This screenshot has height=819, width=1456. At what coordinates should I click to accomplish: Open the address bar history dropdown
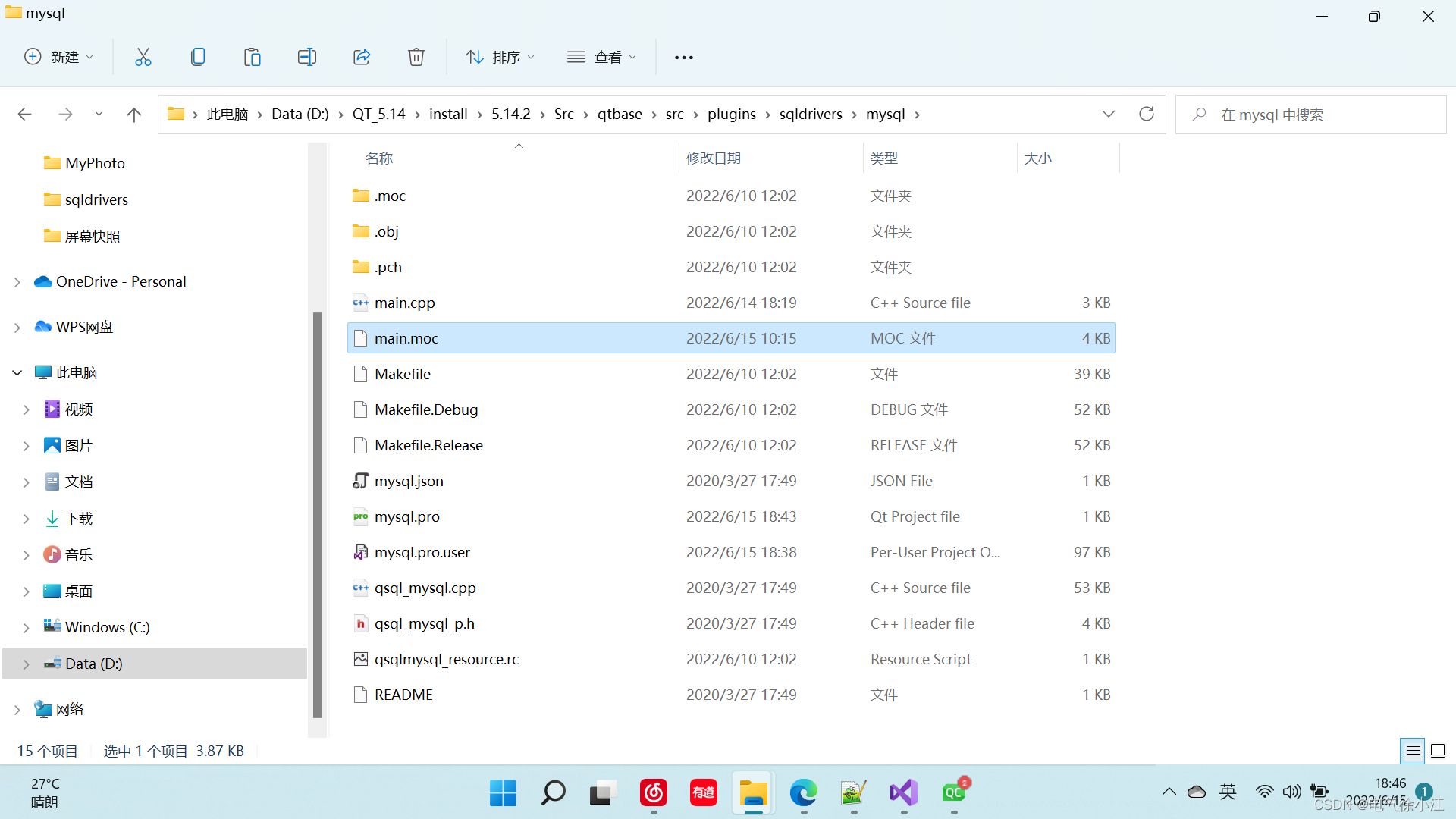tap(1108, 114)
